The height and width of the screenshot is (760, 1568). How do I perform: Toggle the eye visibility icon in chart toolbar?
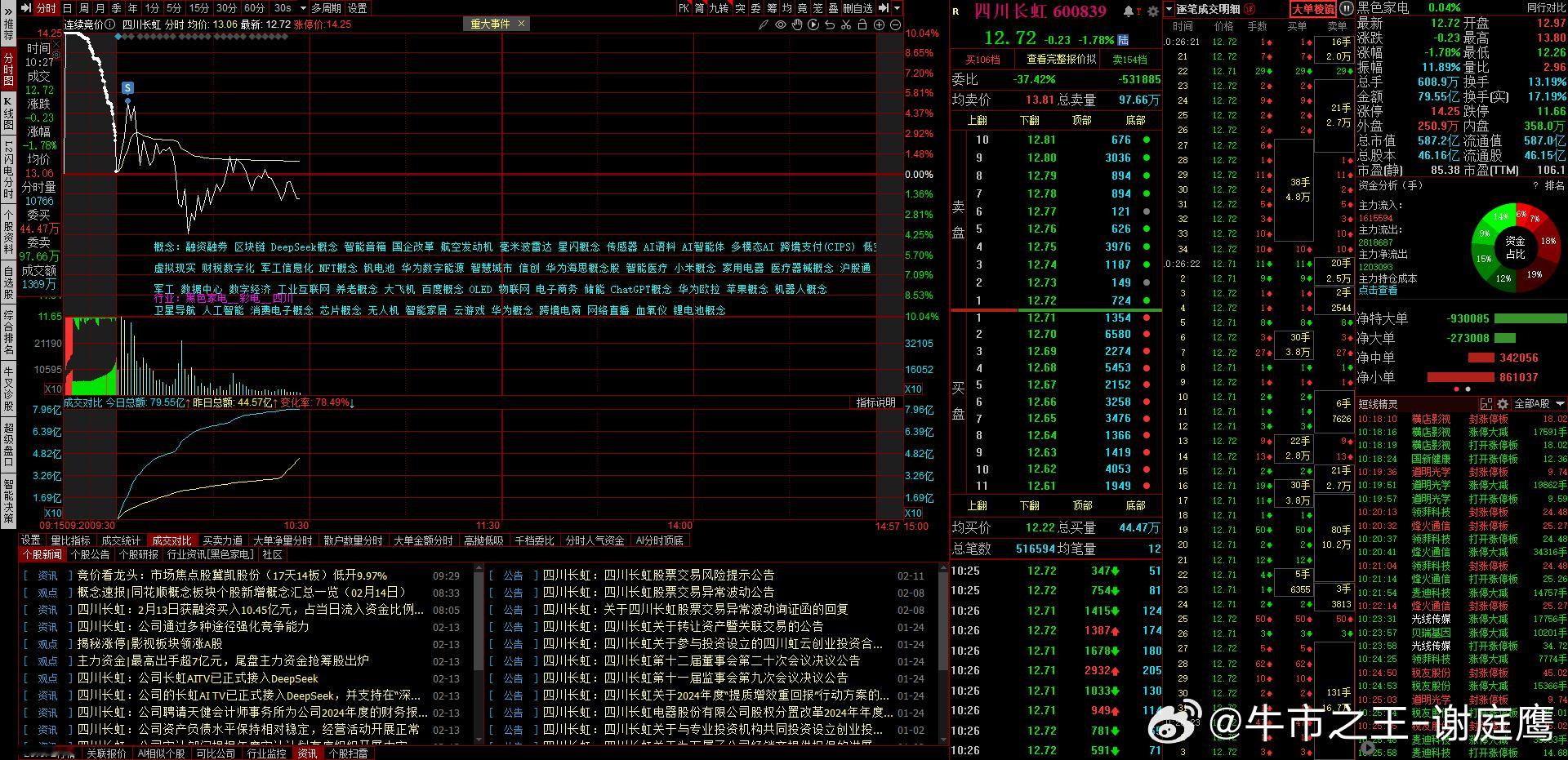click(x=781, y=24)
